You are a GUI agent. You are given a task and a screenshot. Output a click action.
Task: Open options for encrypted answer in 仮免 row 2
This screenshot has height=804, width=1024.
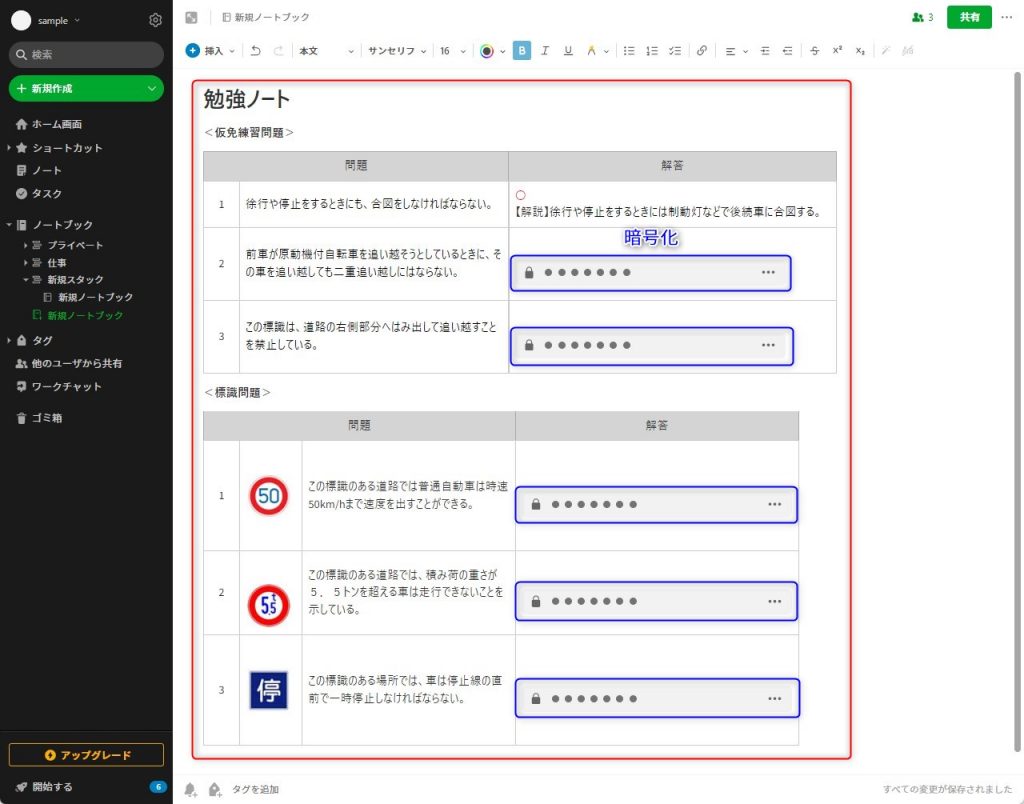(768, 272)
